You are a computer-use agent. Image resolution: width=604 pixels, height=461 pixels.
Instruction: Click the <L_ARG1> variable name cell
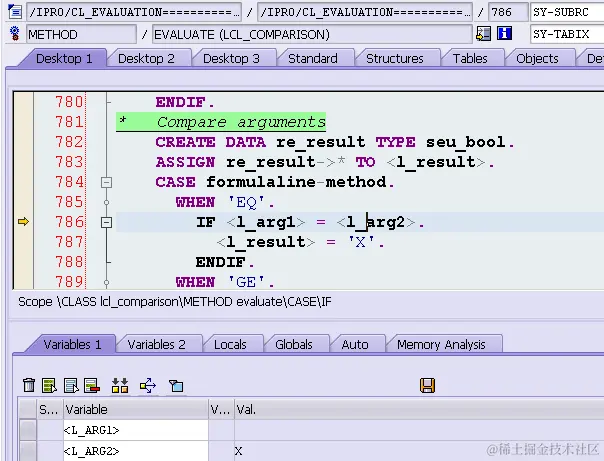point(136,430)
